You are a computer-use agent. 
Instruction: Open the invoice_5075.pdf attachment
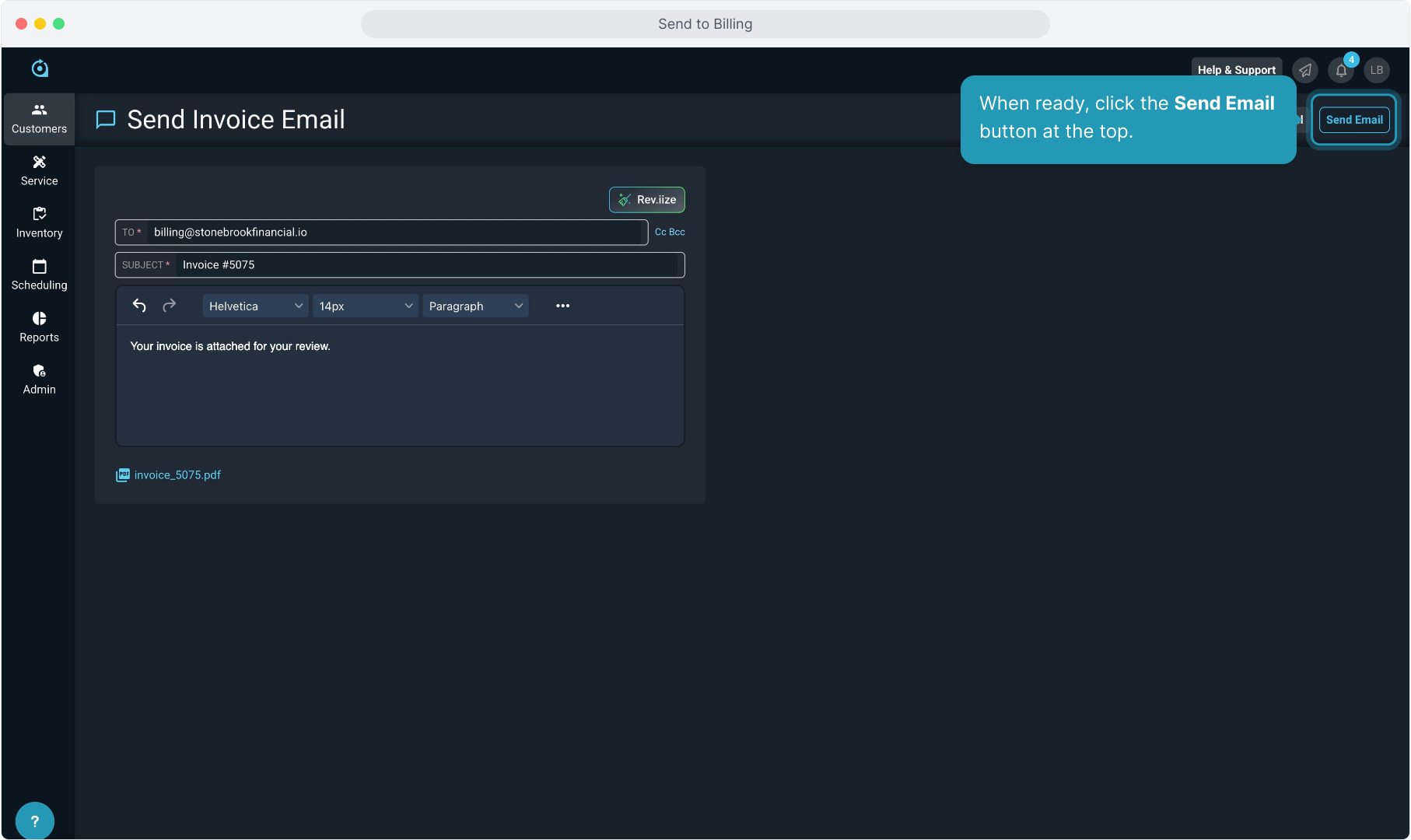point(177,474)
